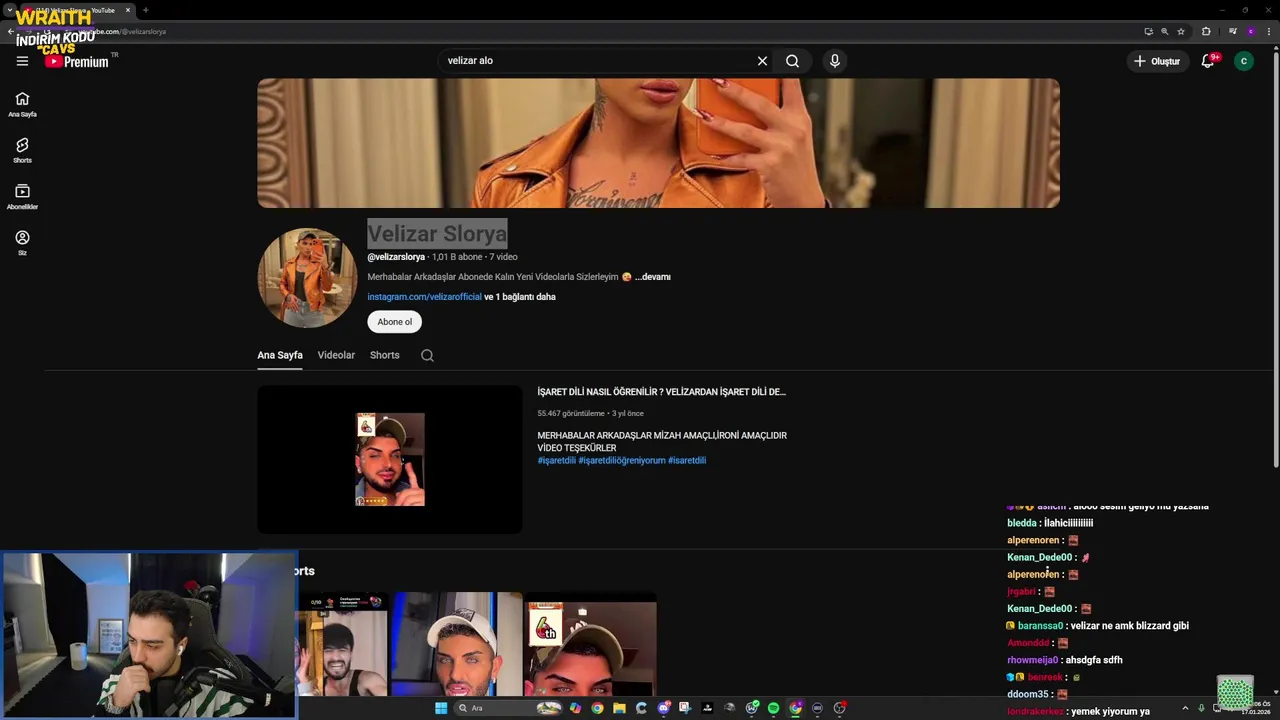Click the channel banner image
The height and width of the screenshot is (720, 1280).
click(x=658, y=143)
